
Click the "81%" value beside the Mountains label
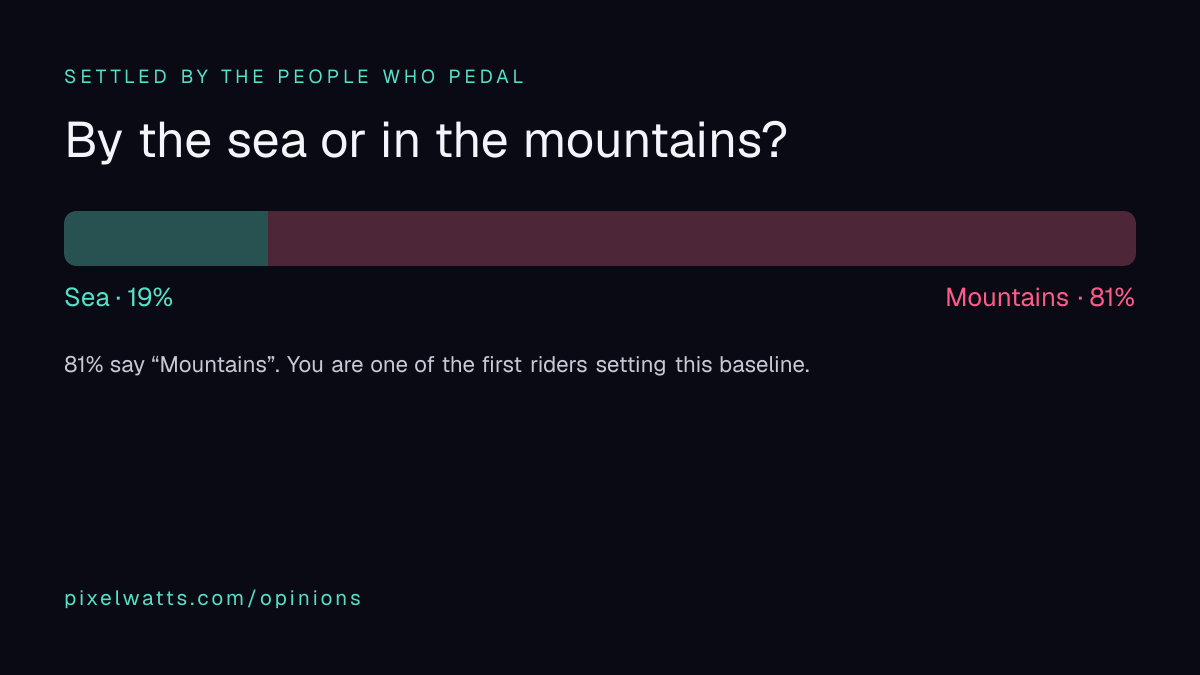point(1112,297)
